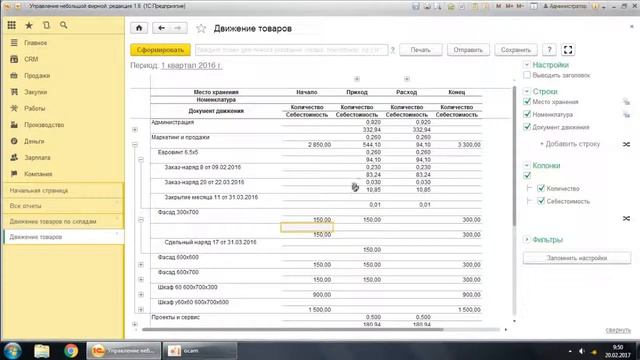Viewport: 640px width, 360px height.
Task: Click settings icon beside Место хранения
Action: click(x=626, y=102)
